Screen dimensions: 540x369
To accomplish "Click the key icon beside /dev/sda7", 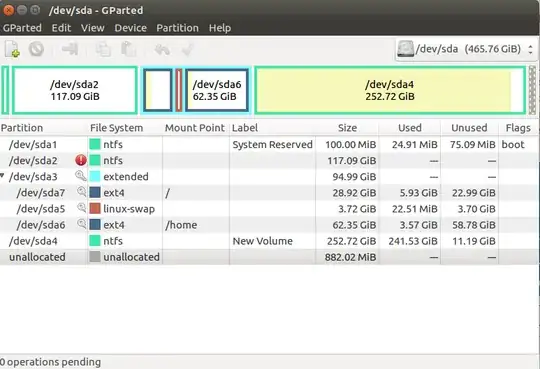I will pyautogui.click(x=82, y=192).
